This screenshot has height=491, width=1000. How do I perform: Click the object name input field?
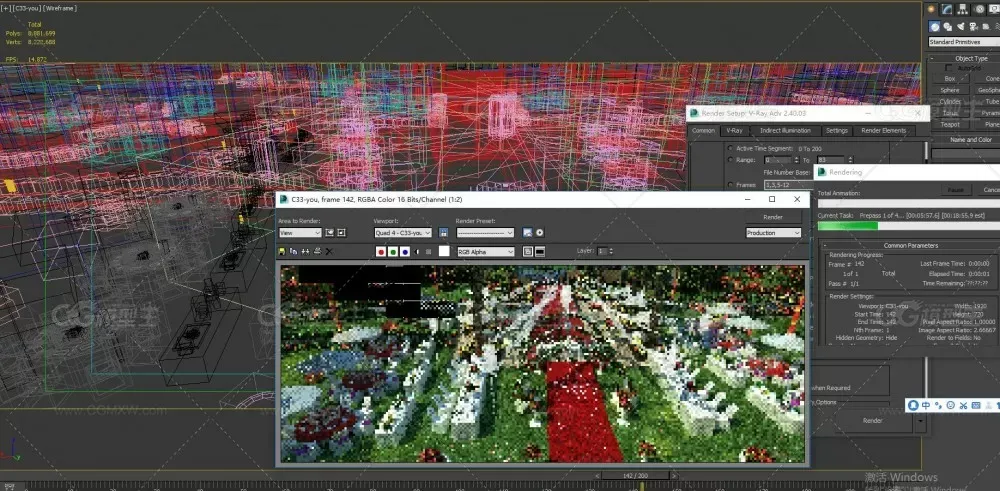pos(966,154)
